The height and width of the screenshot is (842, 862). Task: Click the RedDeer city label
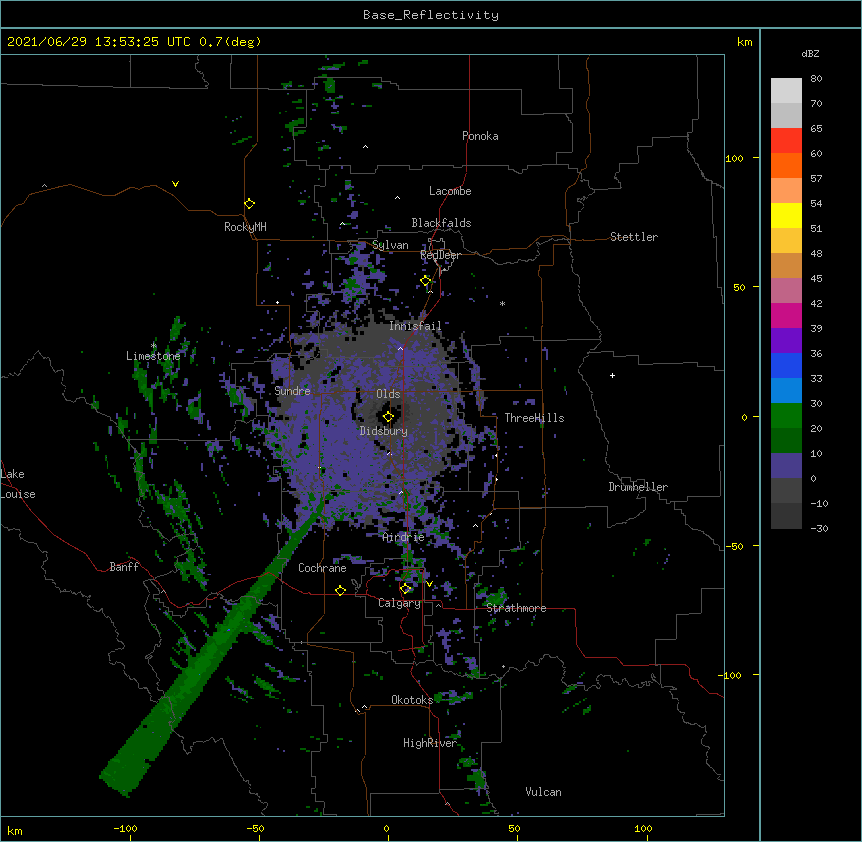440,255
